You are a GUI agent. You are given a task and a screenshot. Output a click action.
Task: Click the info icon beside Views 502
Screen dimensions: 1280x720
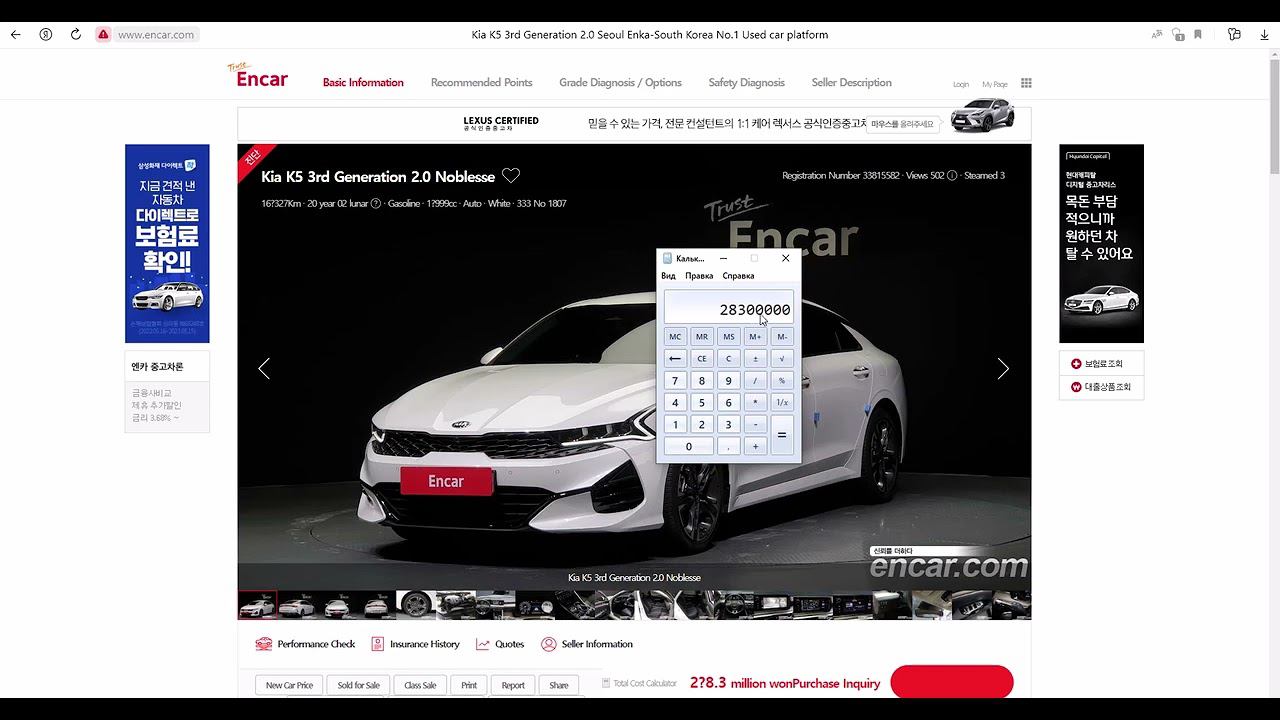point(952,176)
